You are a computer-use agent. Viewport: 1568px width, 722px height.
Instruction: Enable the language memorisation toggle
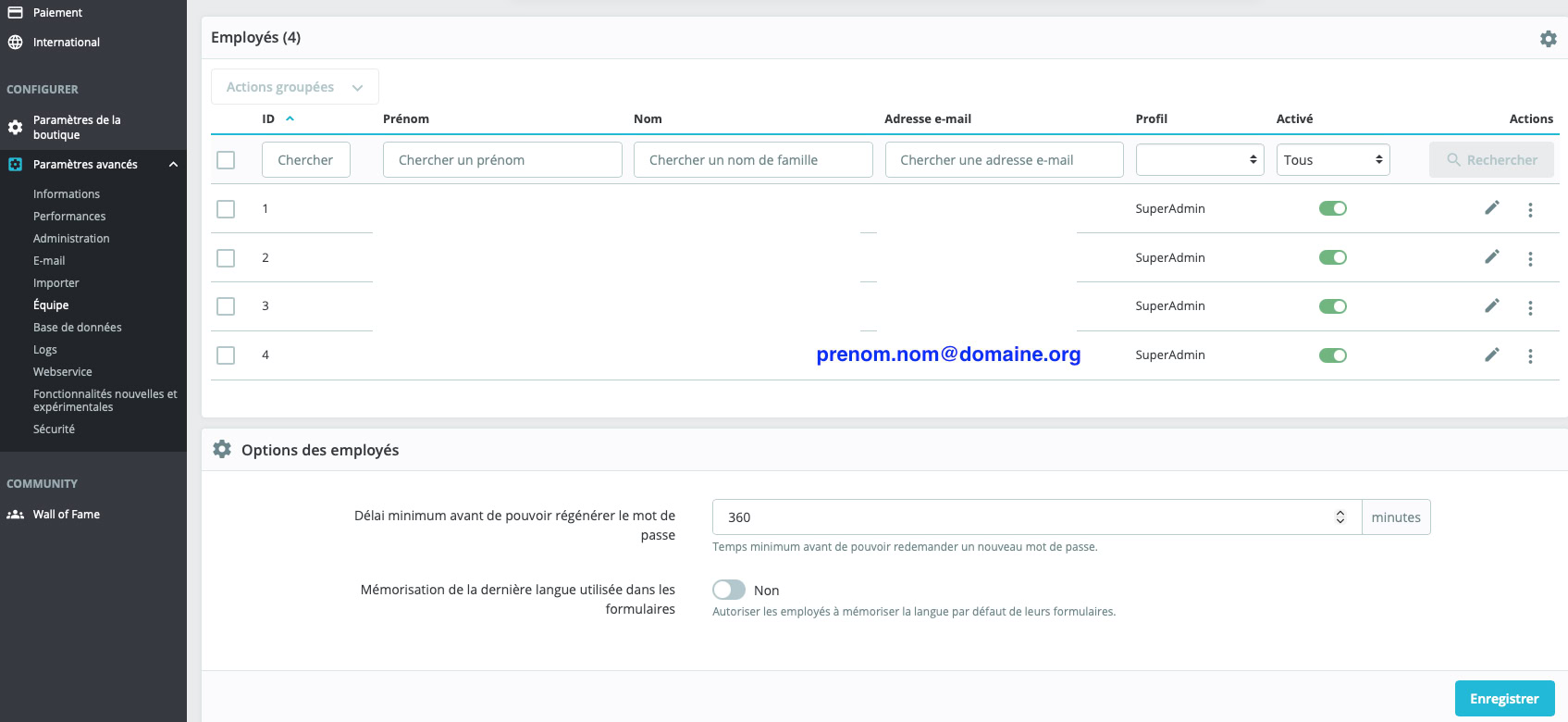point(729,590)
